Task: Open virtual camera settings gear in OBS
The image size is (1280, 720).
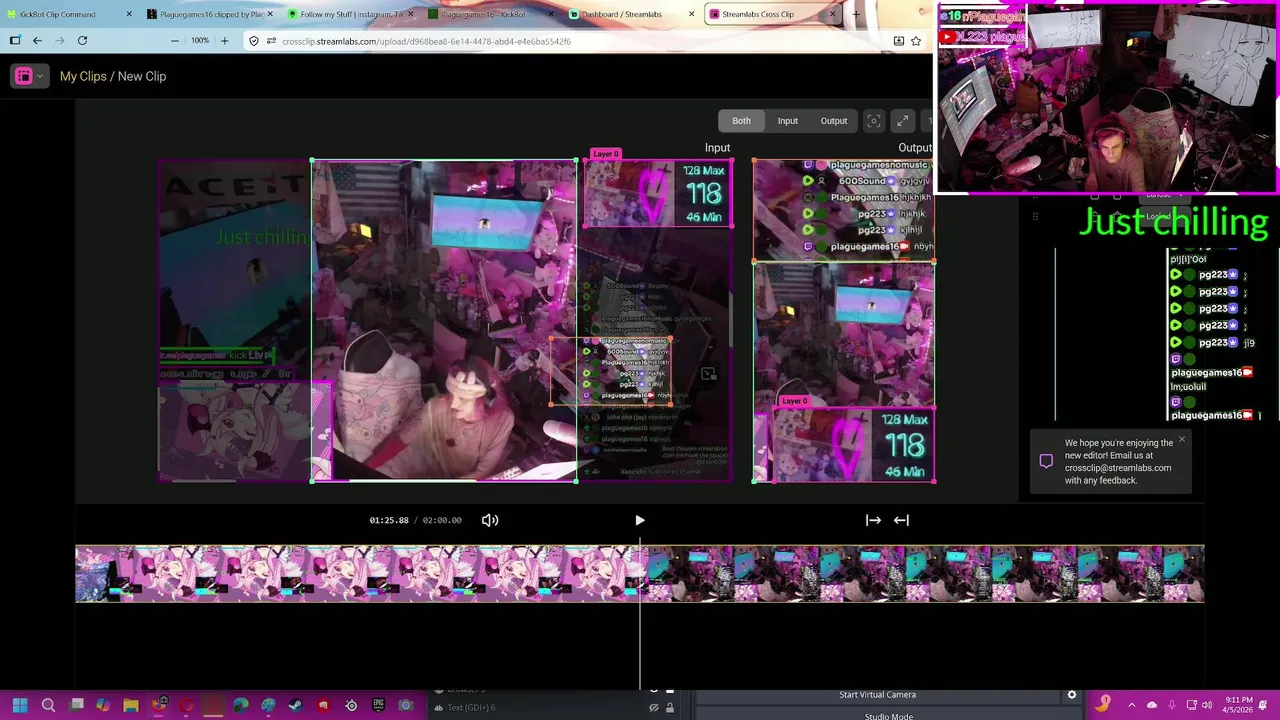Action: click(x=1072, y=695)
